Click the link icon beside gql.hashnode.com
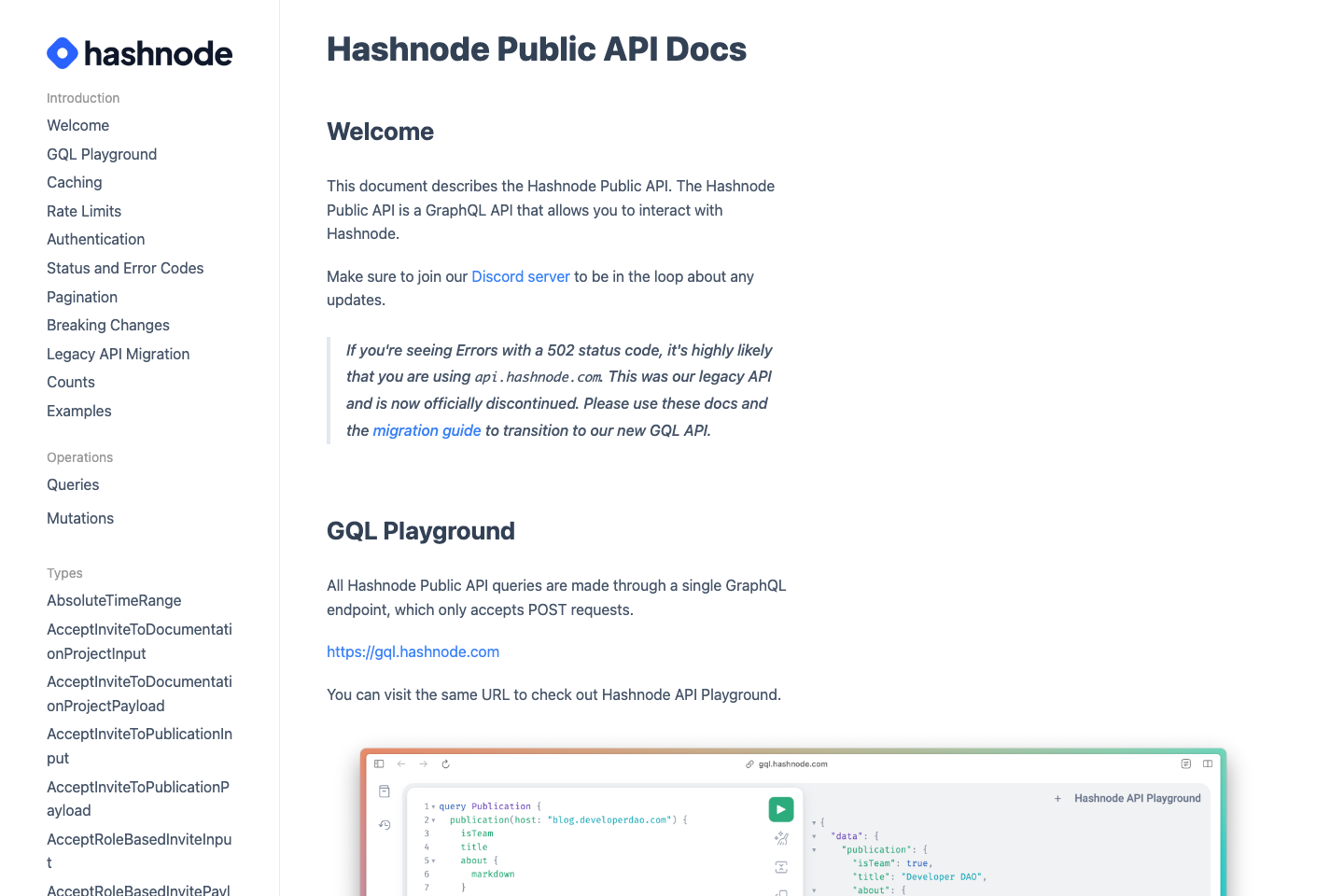 point(749,763)
